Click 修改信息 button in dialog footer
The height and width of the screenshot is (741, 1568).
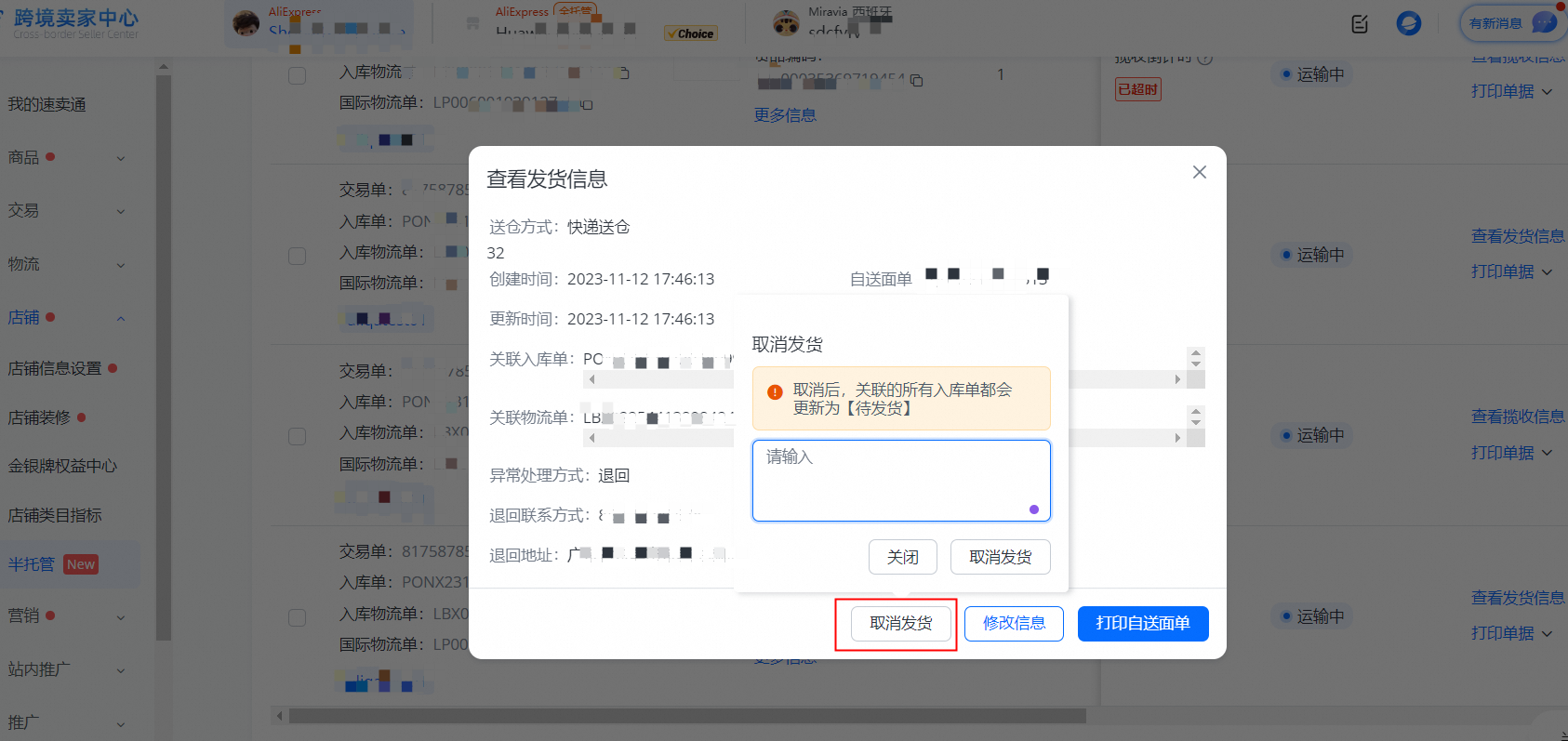pos(1014,624)
